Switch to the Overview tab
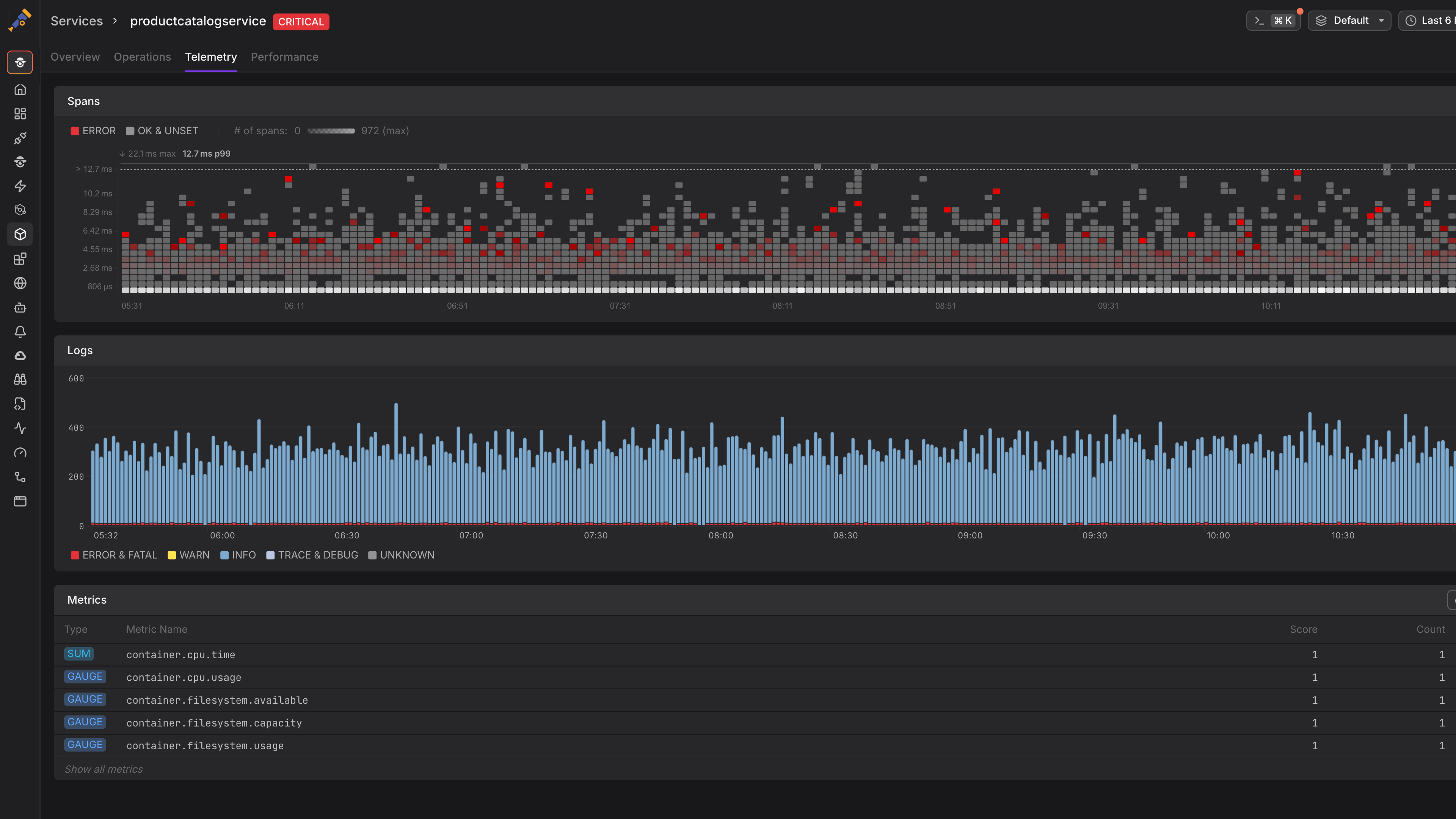Image resolution: width=1456 pixels, height=819 pixels. [x=75, y=56]
